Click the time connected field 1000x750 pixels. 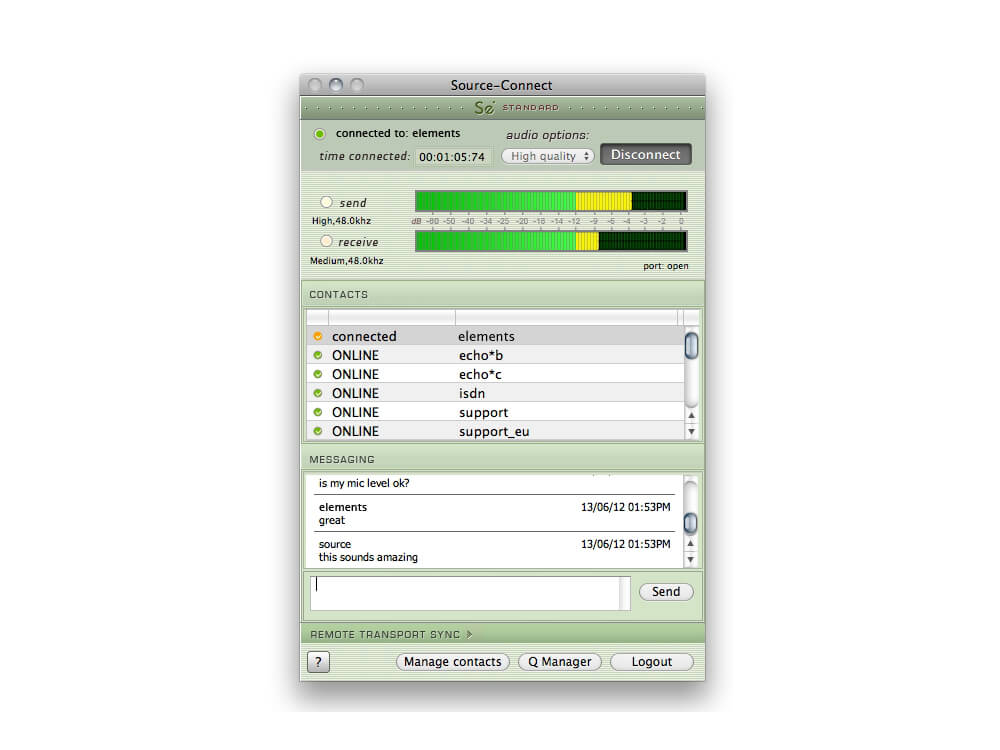(x=452, y=157)
